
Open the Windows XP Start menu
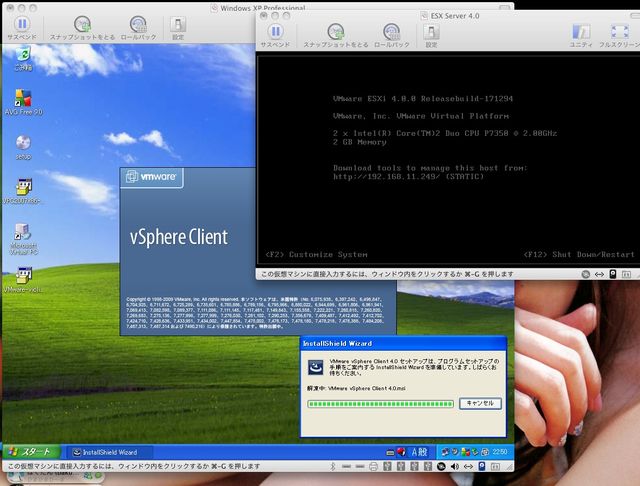coord(31,452)
